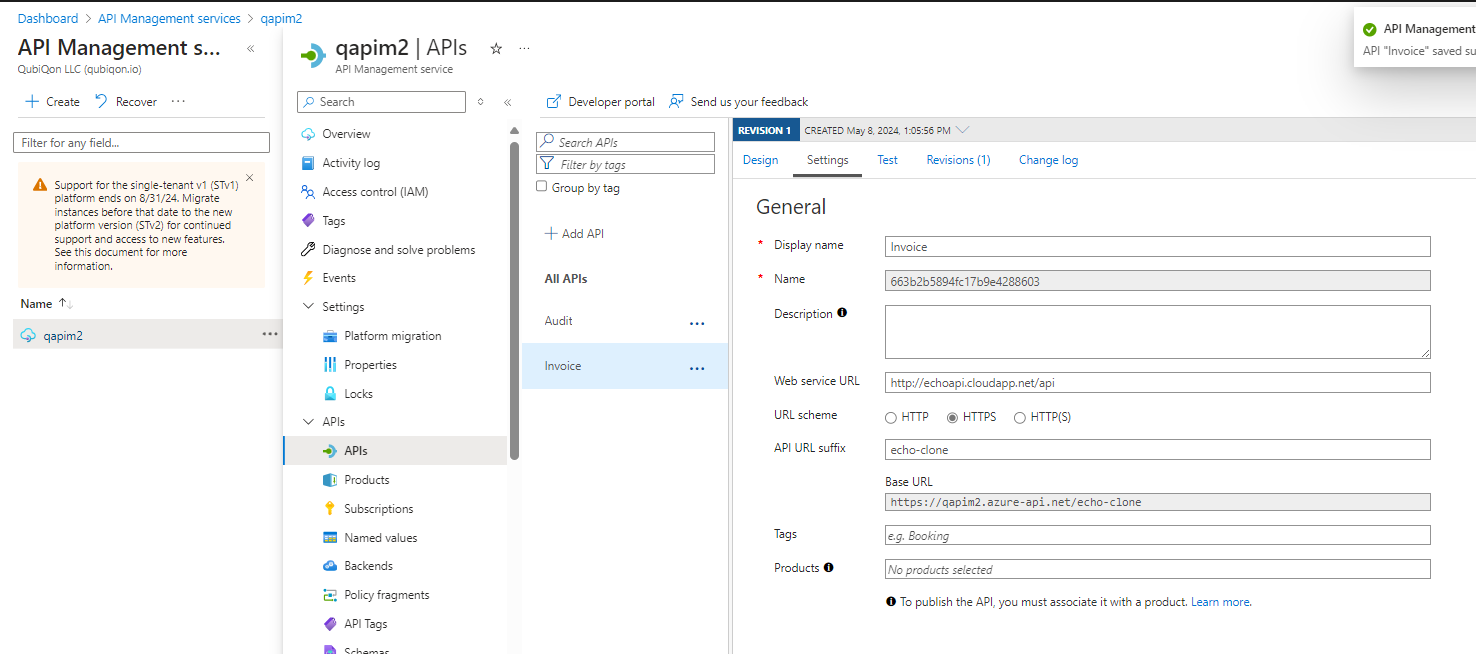Switch to the Design tab
Viewport: 1476px width, 654px height.
[x=760, y=160]
